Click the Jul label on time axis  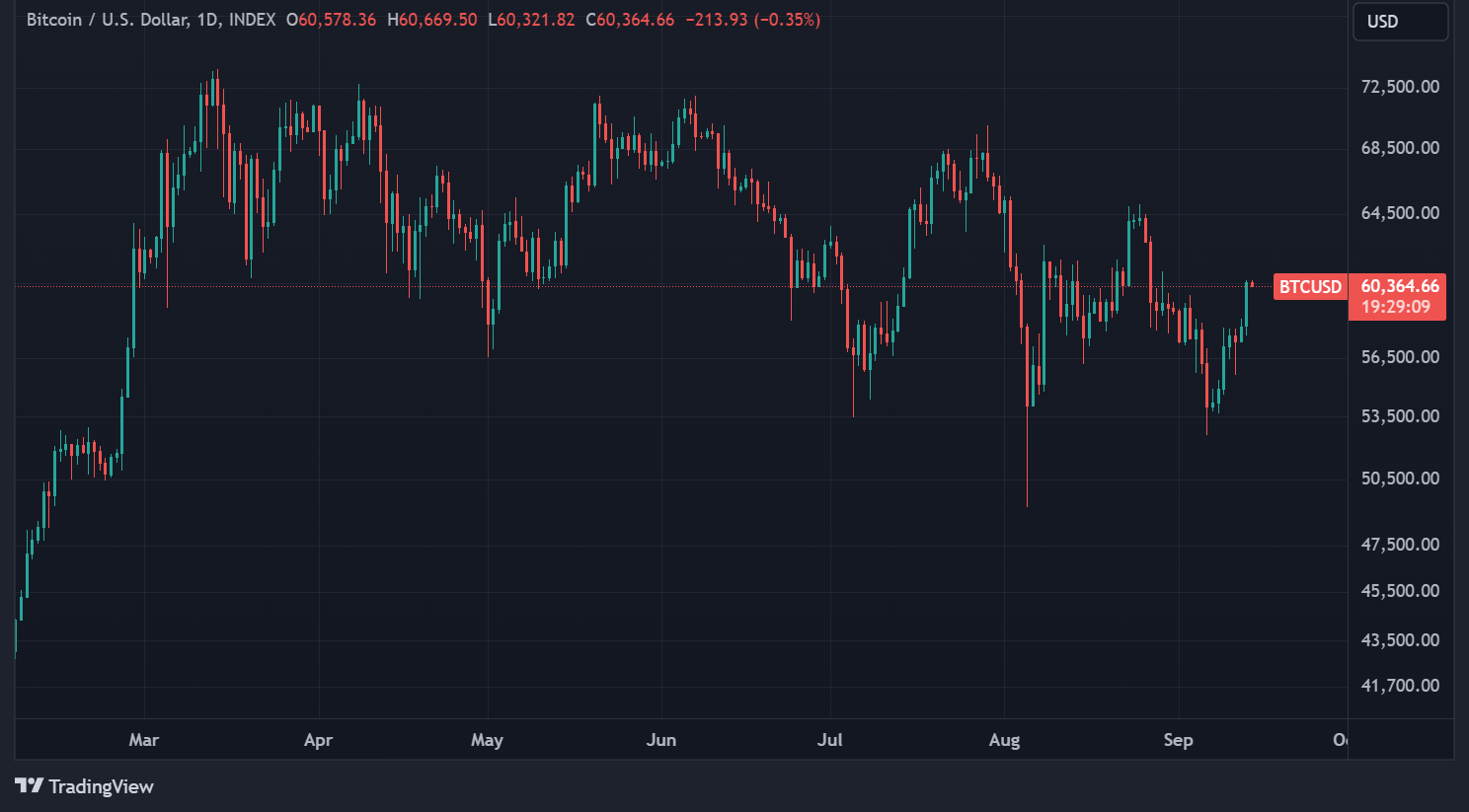[830, 739]
